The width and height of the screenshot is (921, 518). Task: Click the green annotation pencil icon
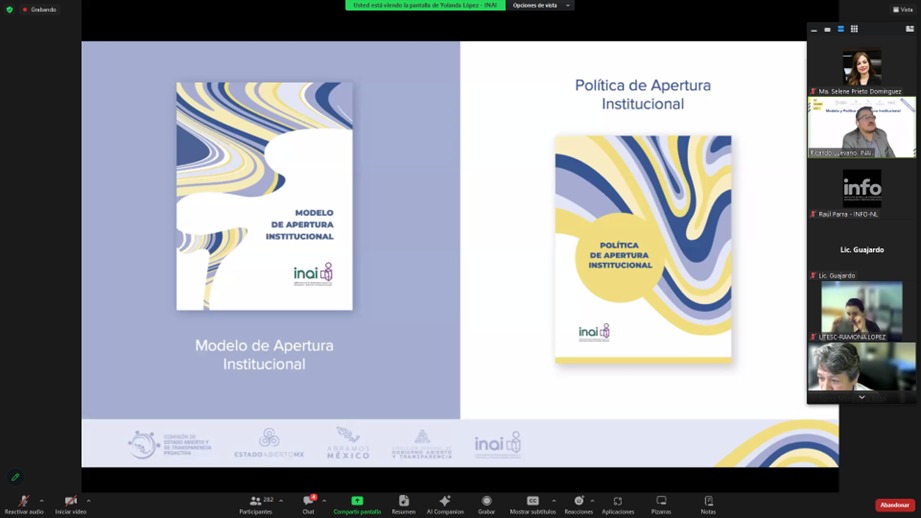[x=15, y=477]
